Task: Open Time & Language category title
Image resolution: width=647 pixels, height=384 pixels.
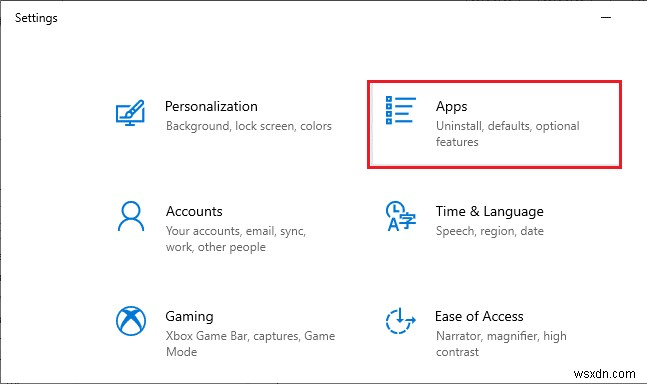Action: tap(490, 212)
